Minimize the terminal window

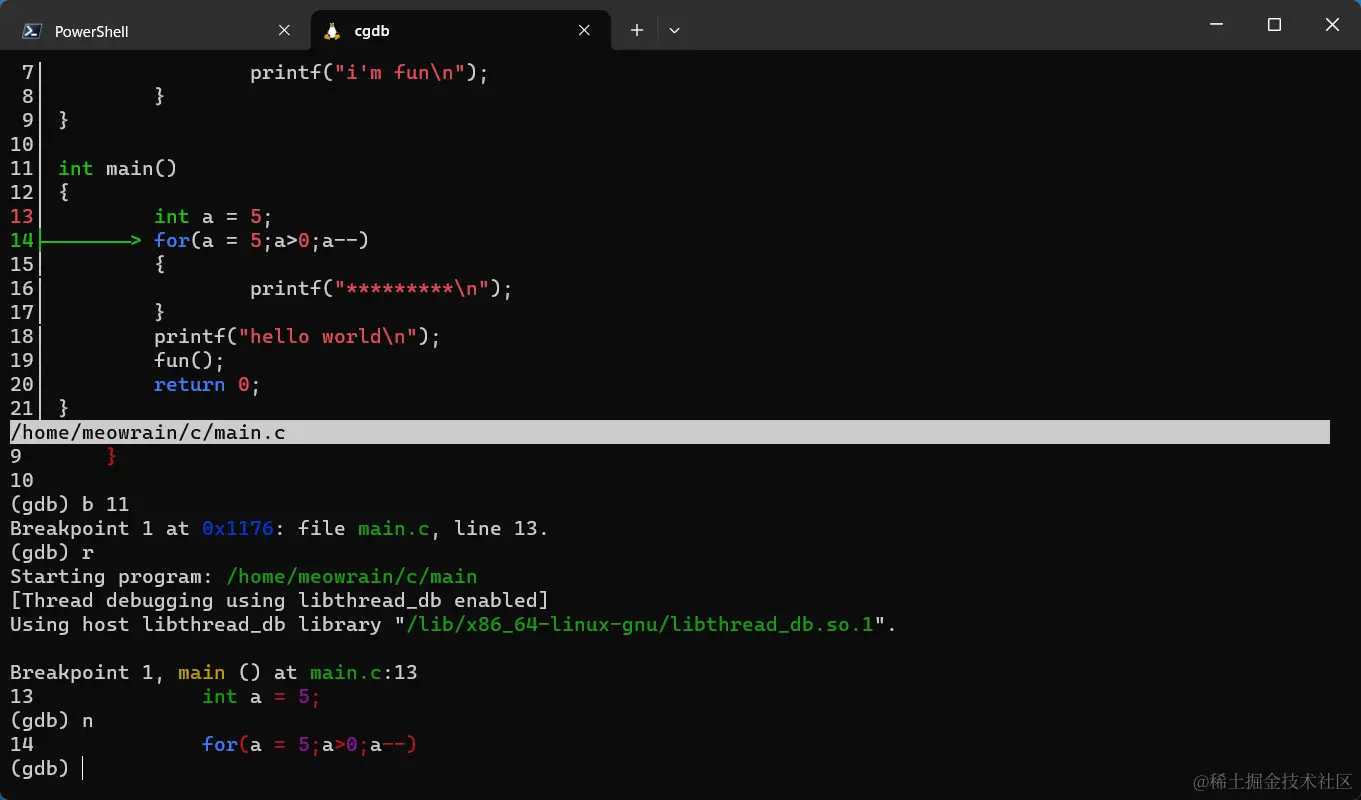coord(1216,25)
